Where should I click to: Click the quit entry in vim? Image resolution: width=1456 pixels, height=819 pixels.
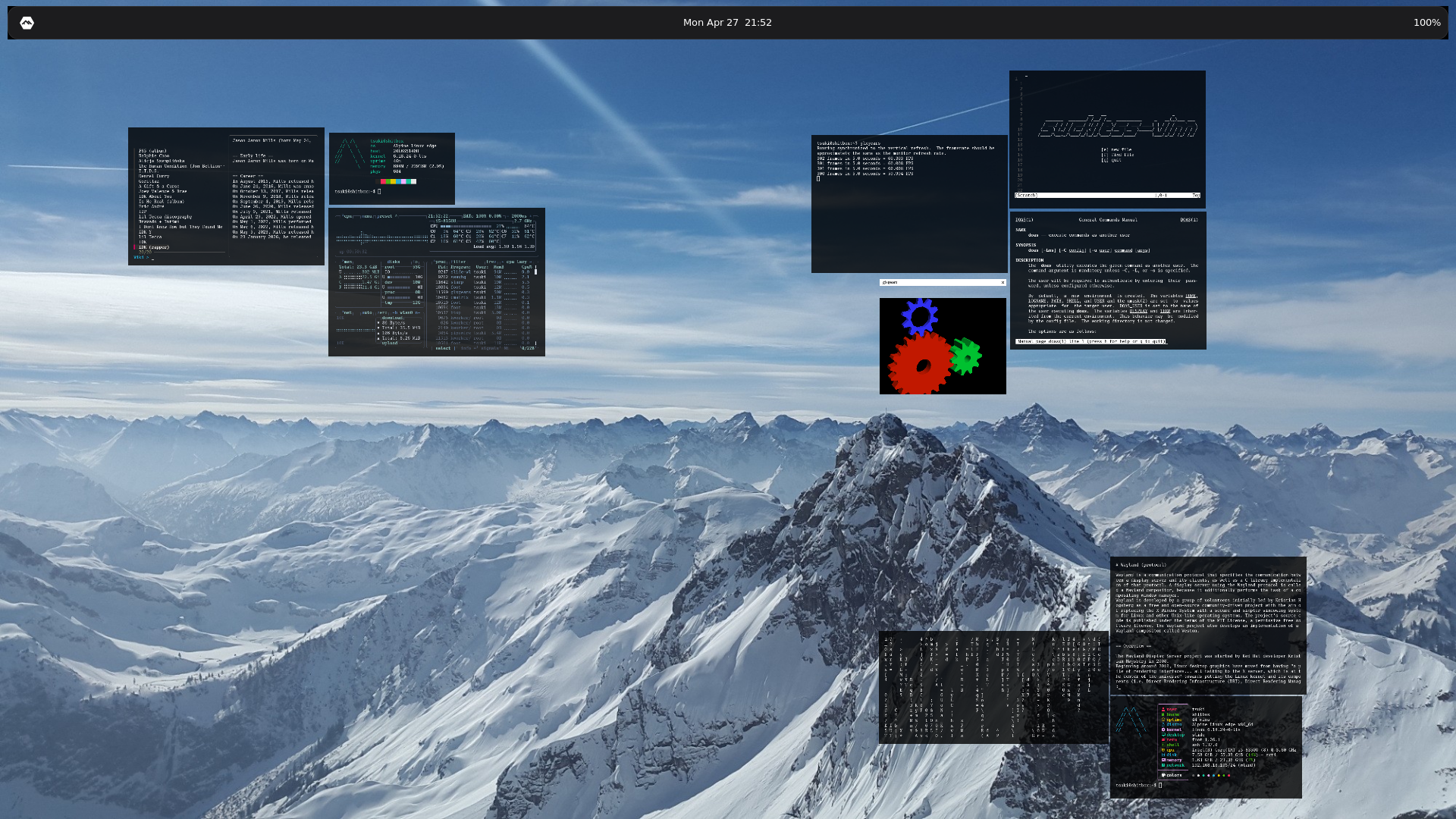coord(1111,160)
